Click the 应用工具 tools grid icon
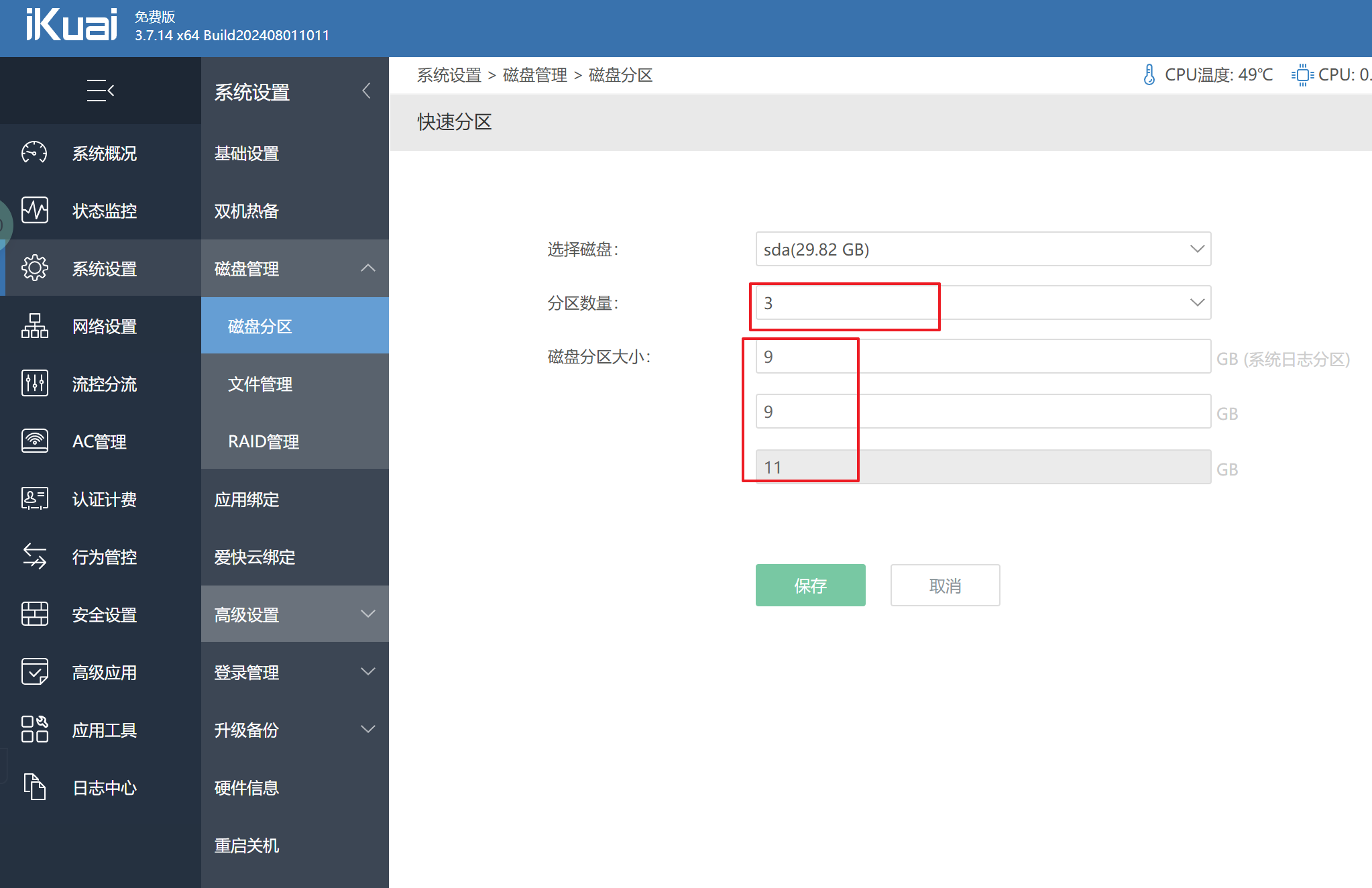This screenshot has height=888, width=1372. click(x=34, y=730)
